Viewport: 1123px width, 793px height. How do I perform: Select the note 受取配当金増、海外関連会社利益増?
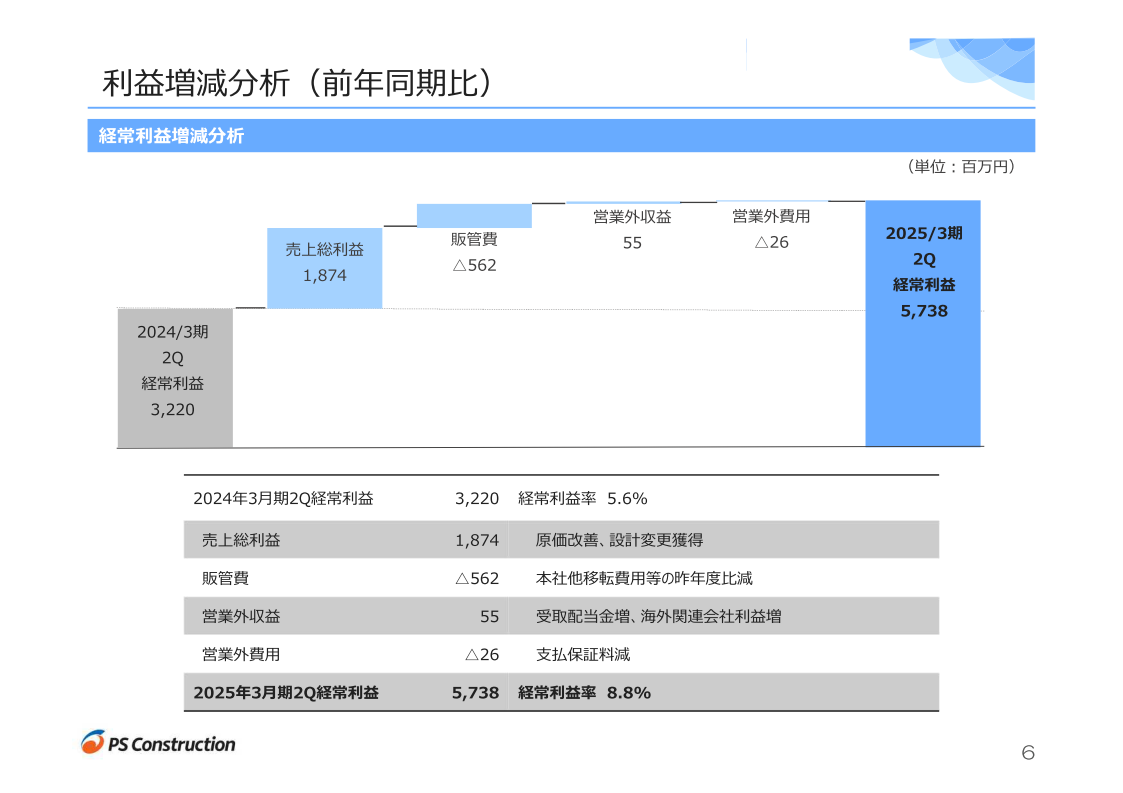[658, 616]
